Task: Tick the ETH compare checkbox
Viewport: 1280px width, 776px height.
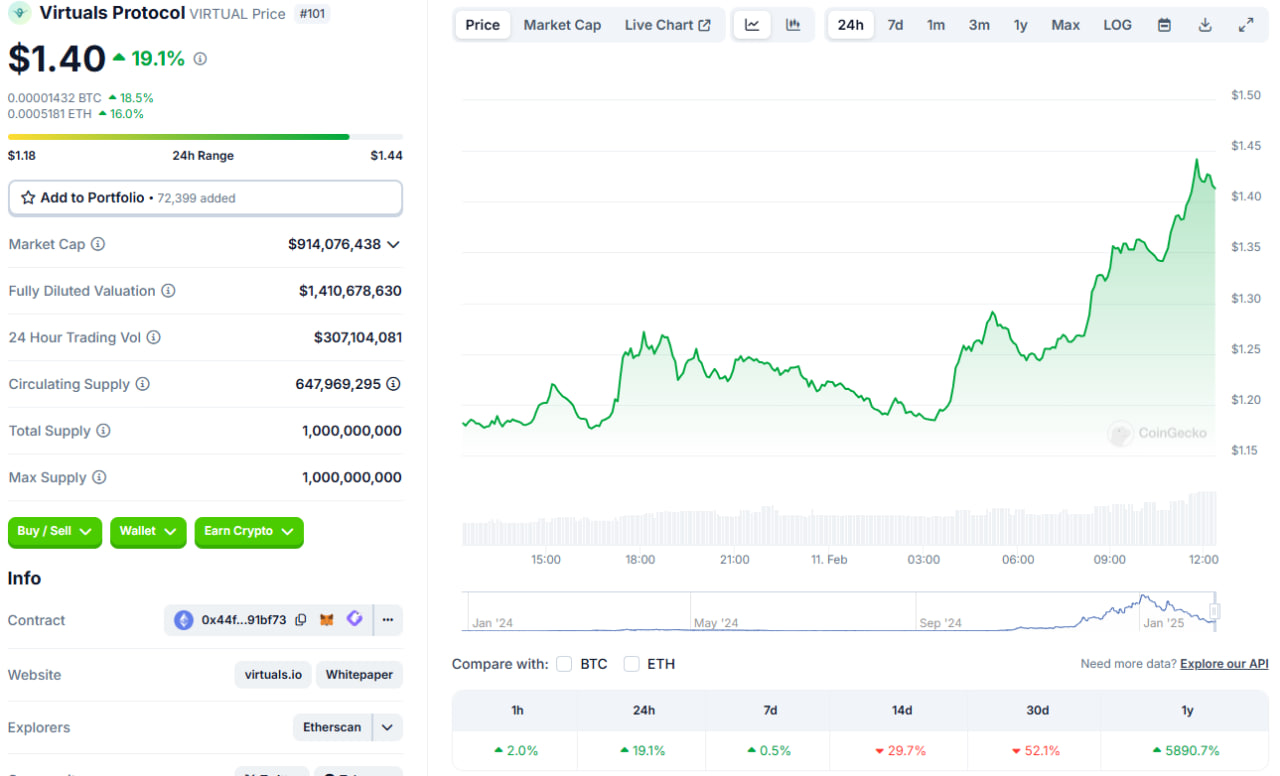Action: point(631,664)
